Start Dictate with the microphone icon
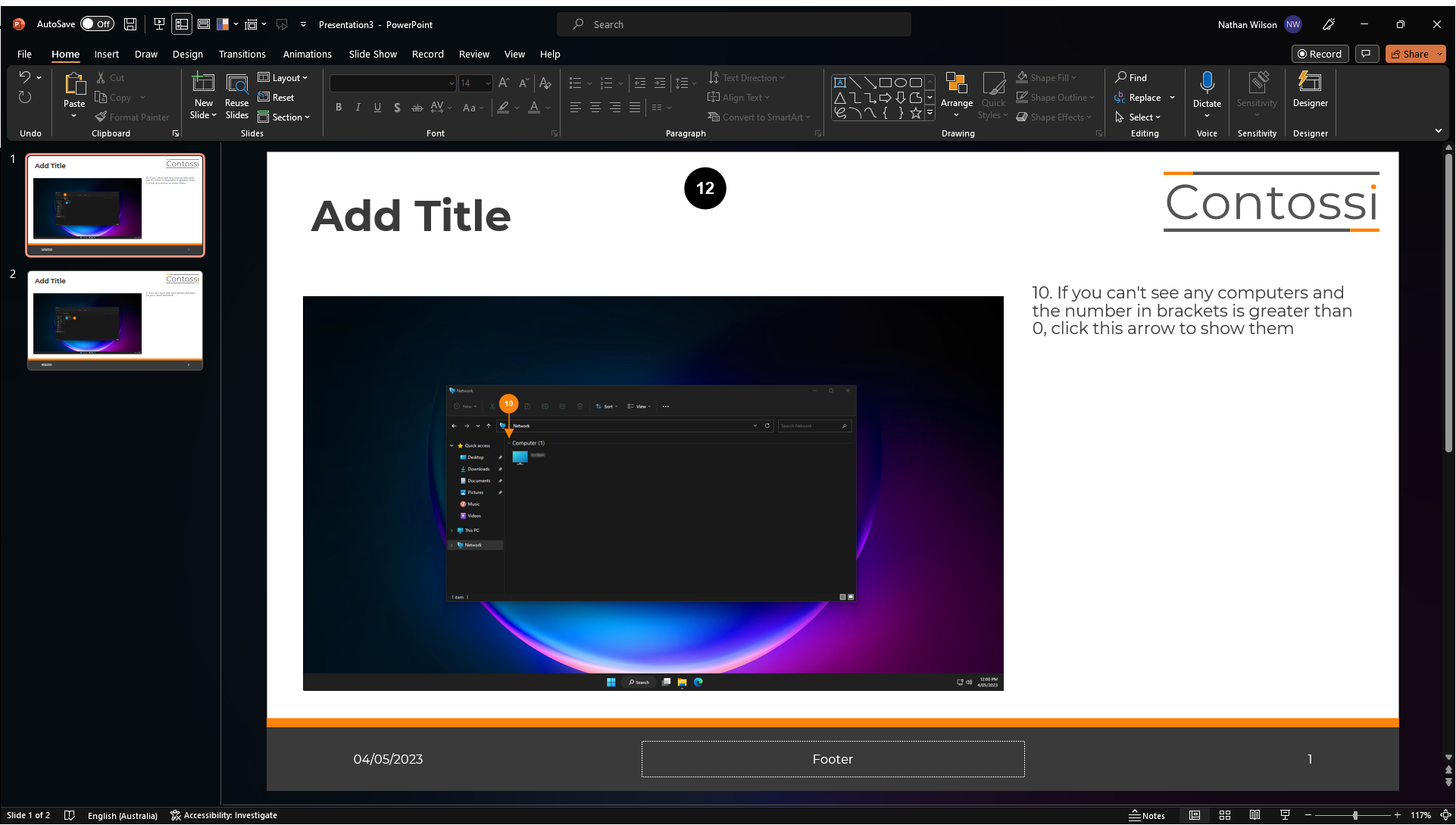 coord(1207,83)
